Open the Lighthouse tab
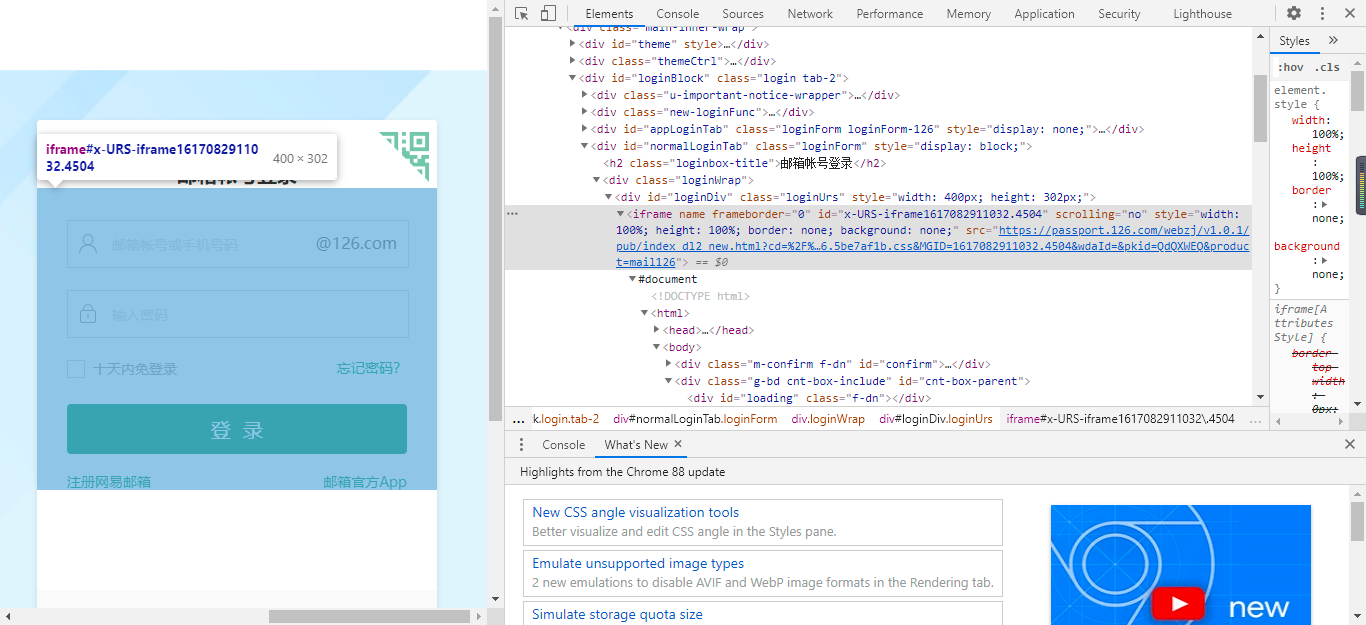 1202,14
